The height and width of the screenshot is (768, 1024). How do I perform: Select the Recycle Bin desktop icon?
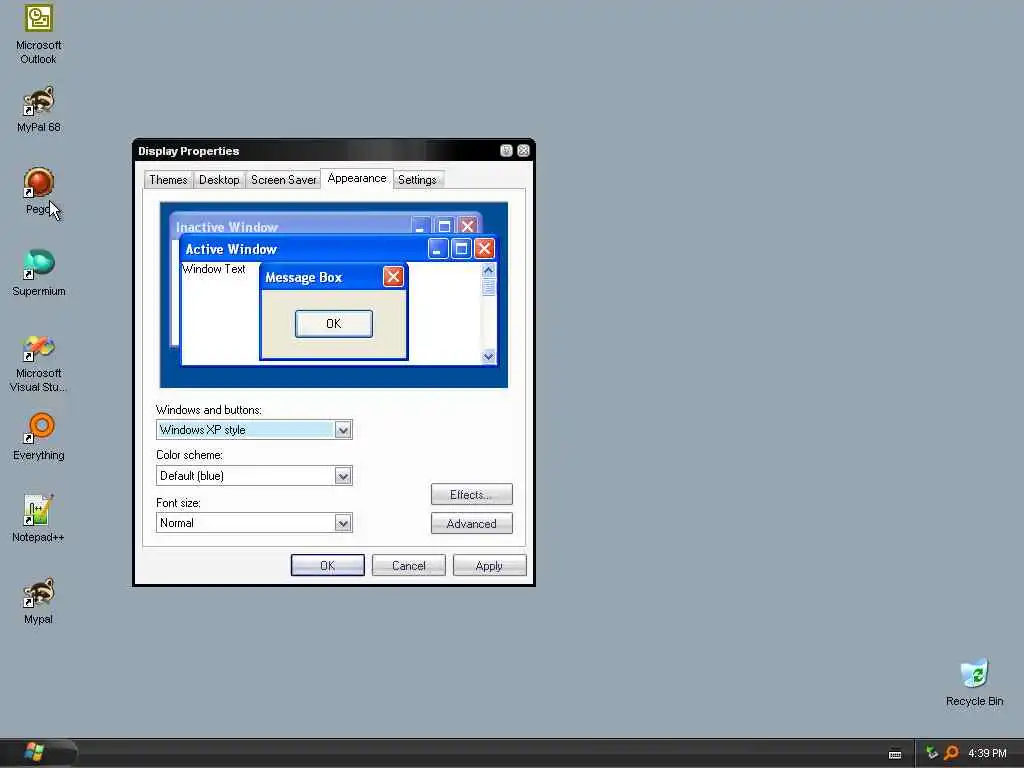coord(974,682)
